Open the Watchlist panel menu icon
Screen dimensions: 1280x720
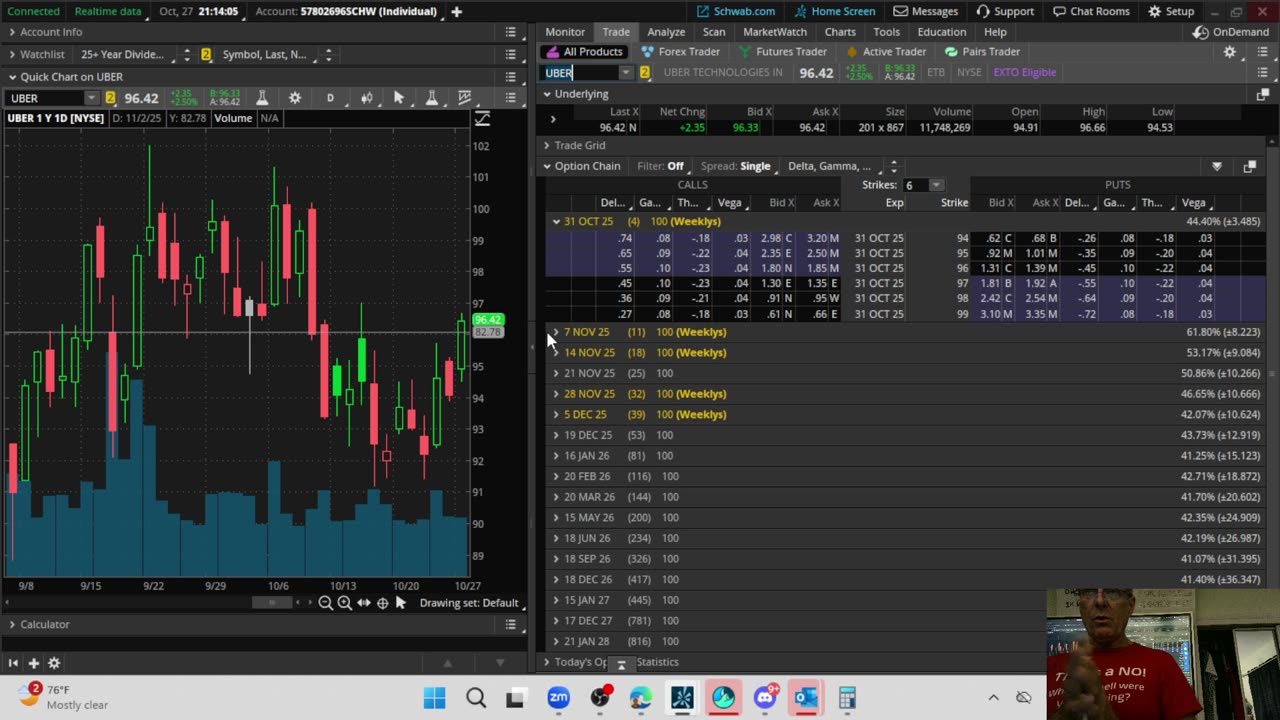(x=510, y=55)
